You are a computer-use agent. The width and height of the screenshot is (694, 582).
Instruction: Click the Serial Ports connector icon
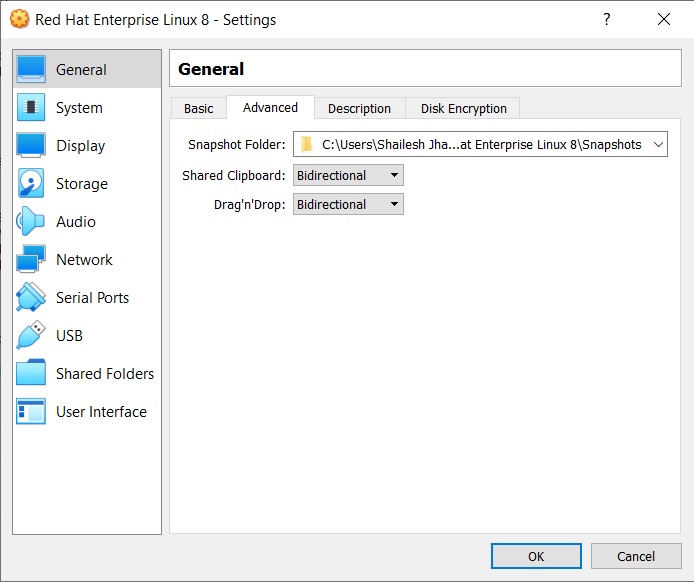coord(31,297)
